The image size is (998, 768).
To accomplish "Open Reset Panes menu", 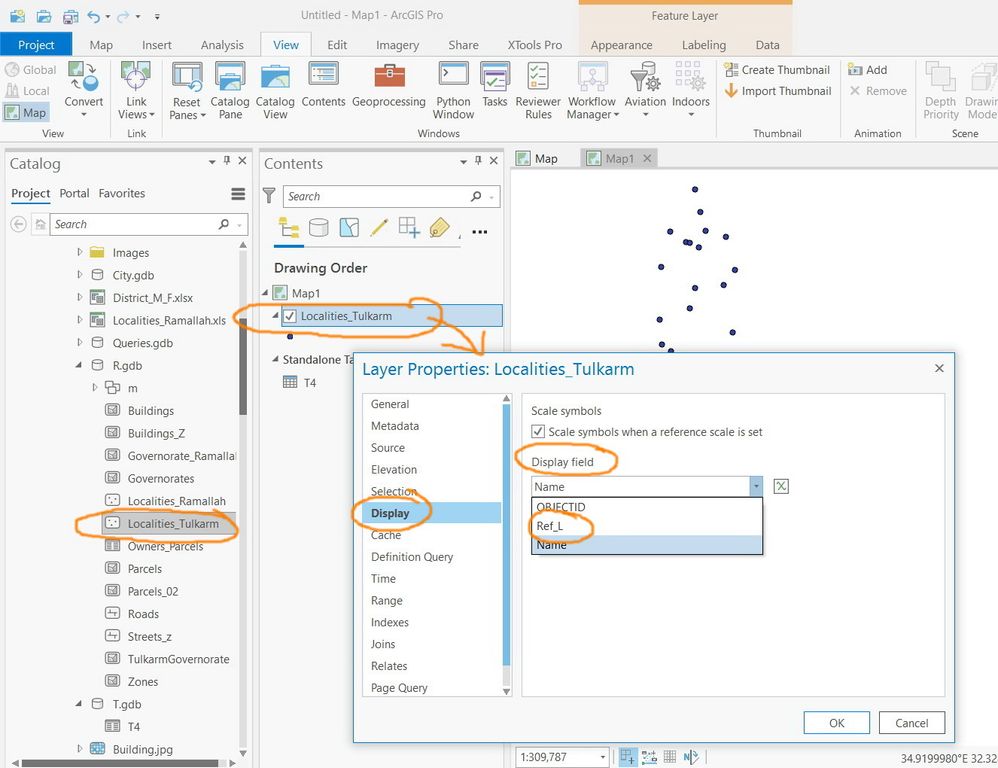I will [x=187, y=90].
